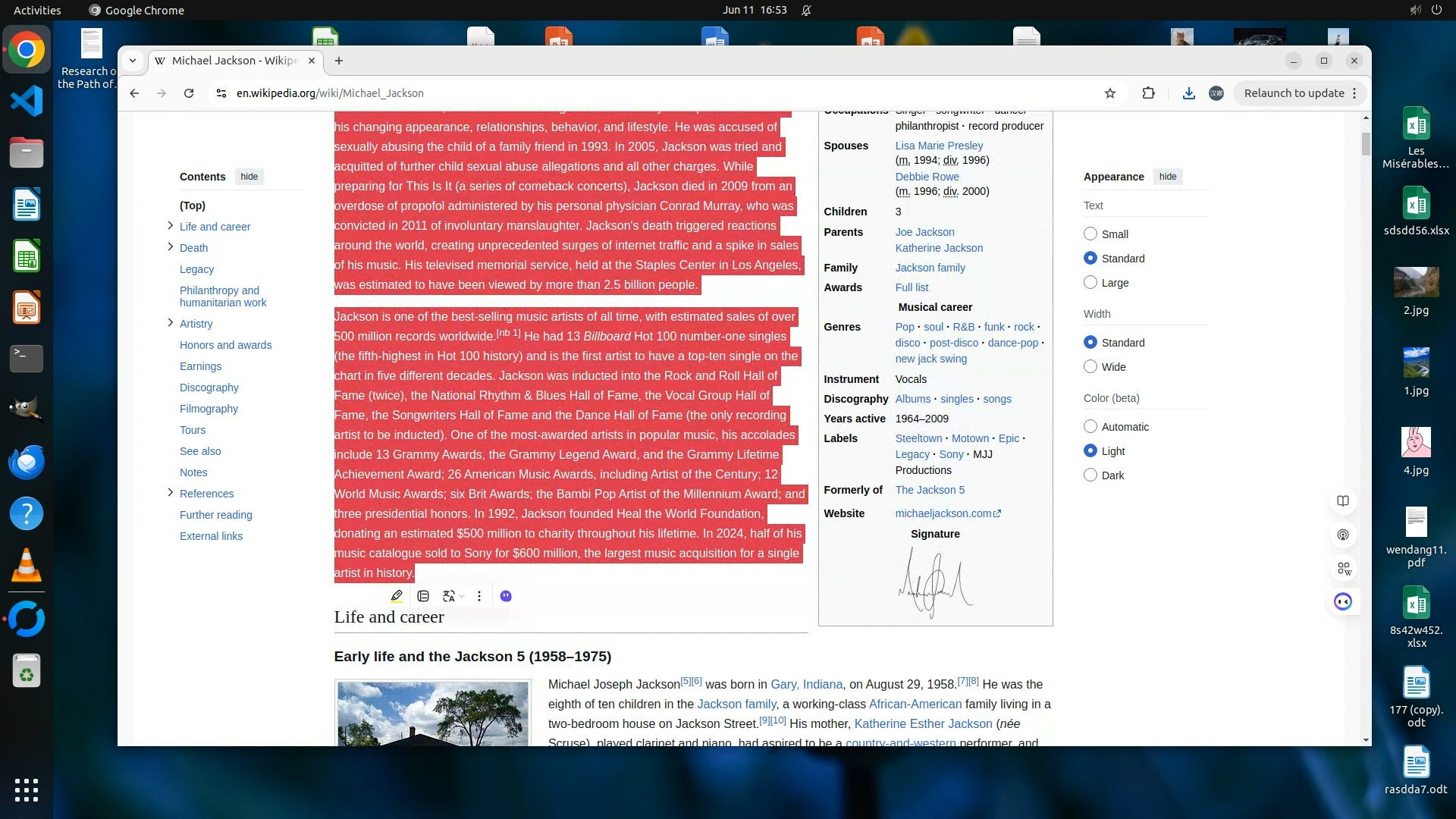Open the three-dot menu in selection toolbar
Viewport: 1456px width, 819px height.
479,596
